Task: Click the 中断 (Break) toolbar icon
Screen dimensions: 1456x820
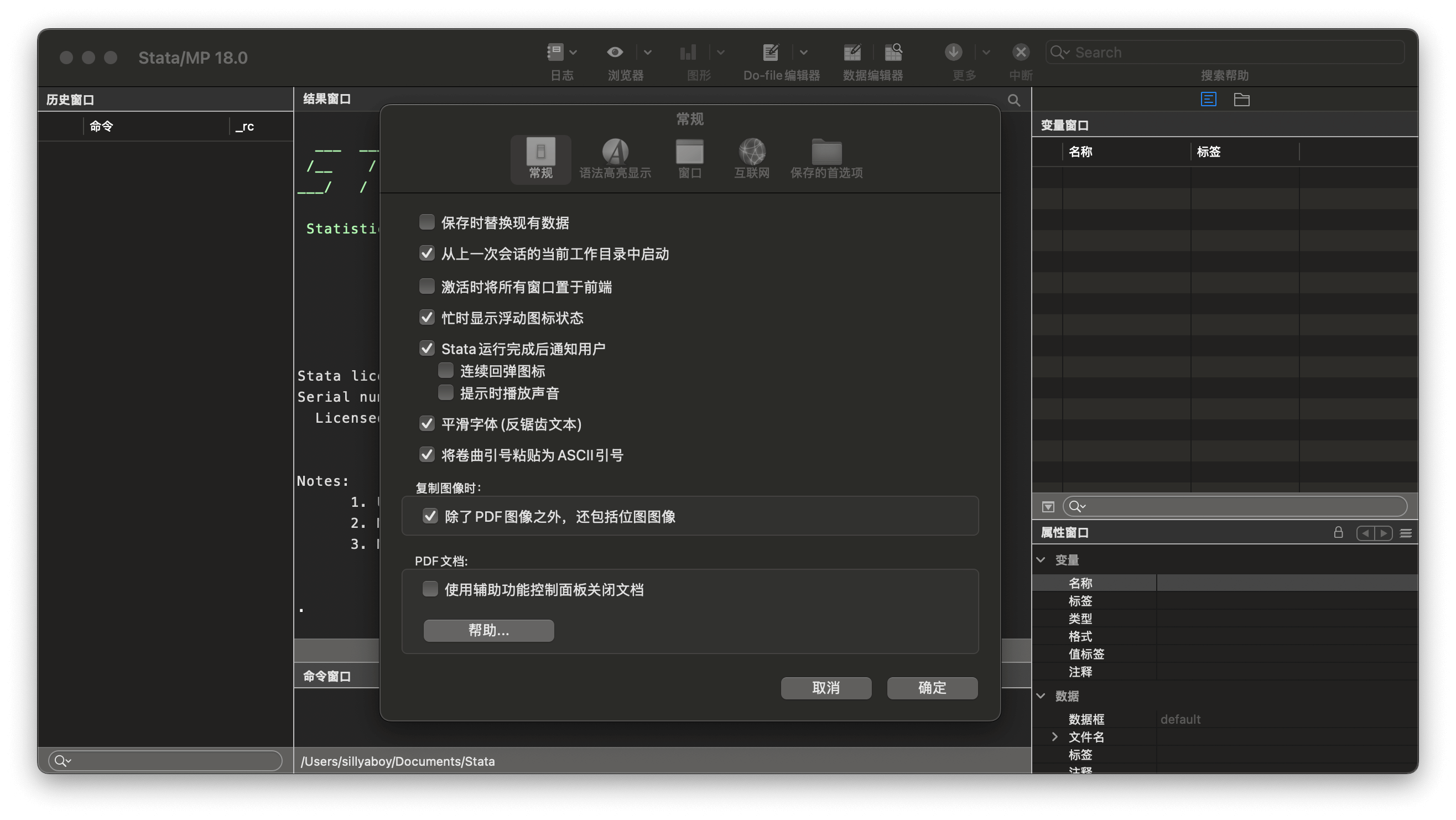Action: [1020, 52]
